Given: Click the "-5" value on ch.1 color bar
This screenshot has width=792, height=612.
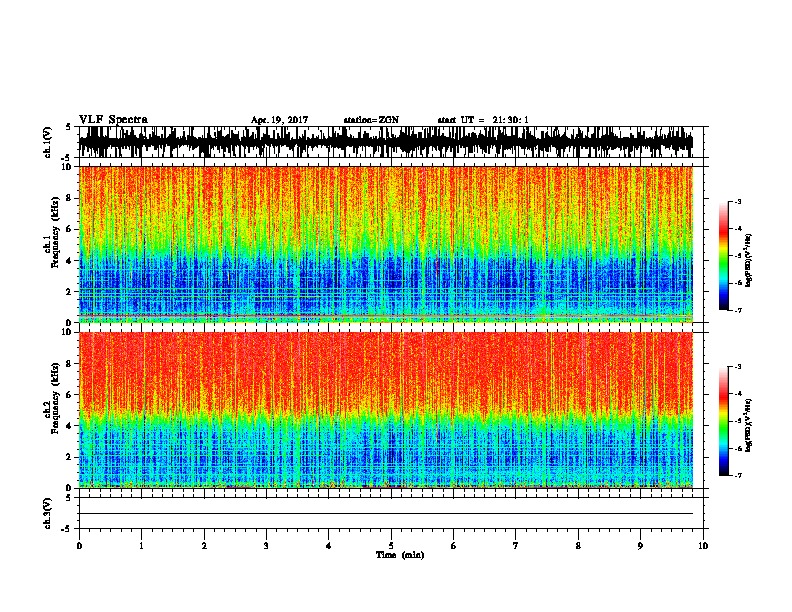Looking at the screenshot, I should pos(737,256).
